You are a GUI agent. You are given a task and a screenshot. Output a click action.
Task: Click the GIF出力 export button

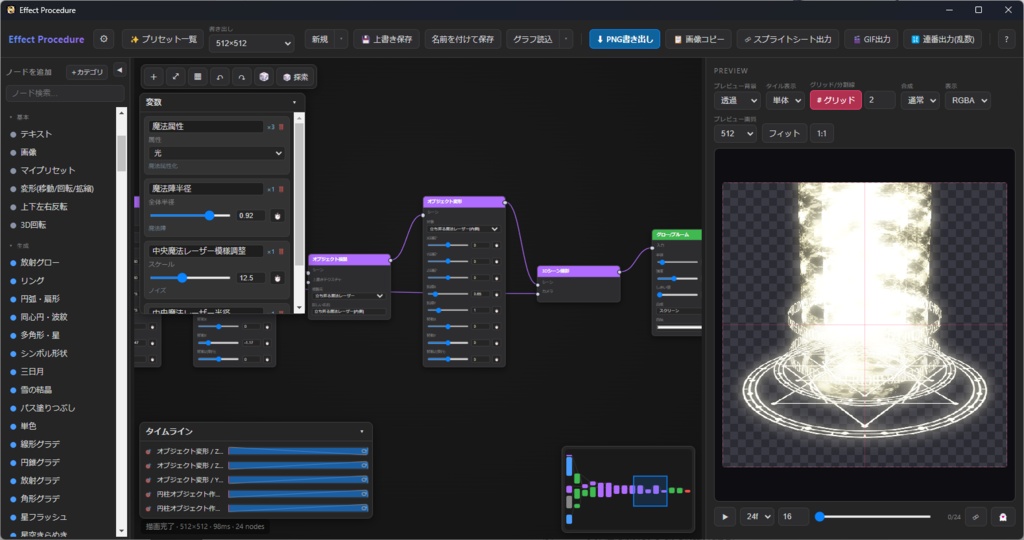(x=872, y=39)
